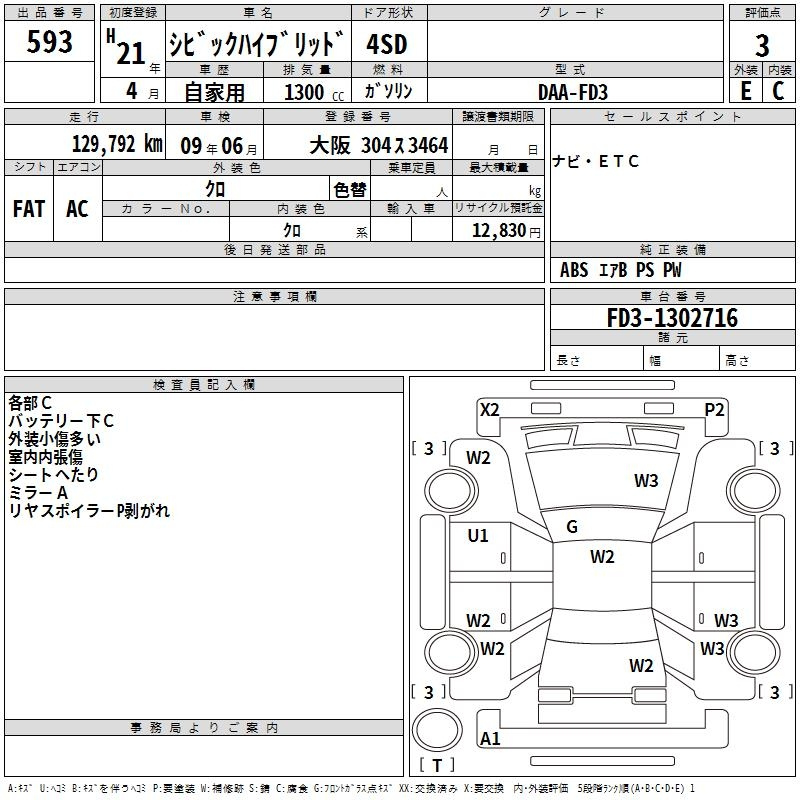800x800 pixels.
Task: Select inspector note シートへたり
Action: point(53,474)
